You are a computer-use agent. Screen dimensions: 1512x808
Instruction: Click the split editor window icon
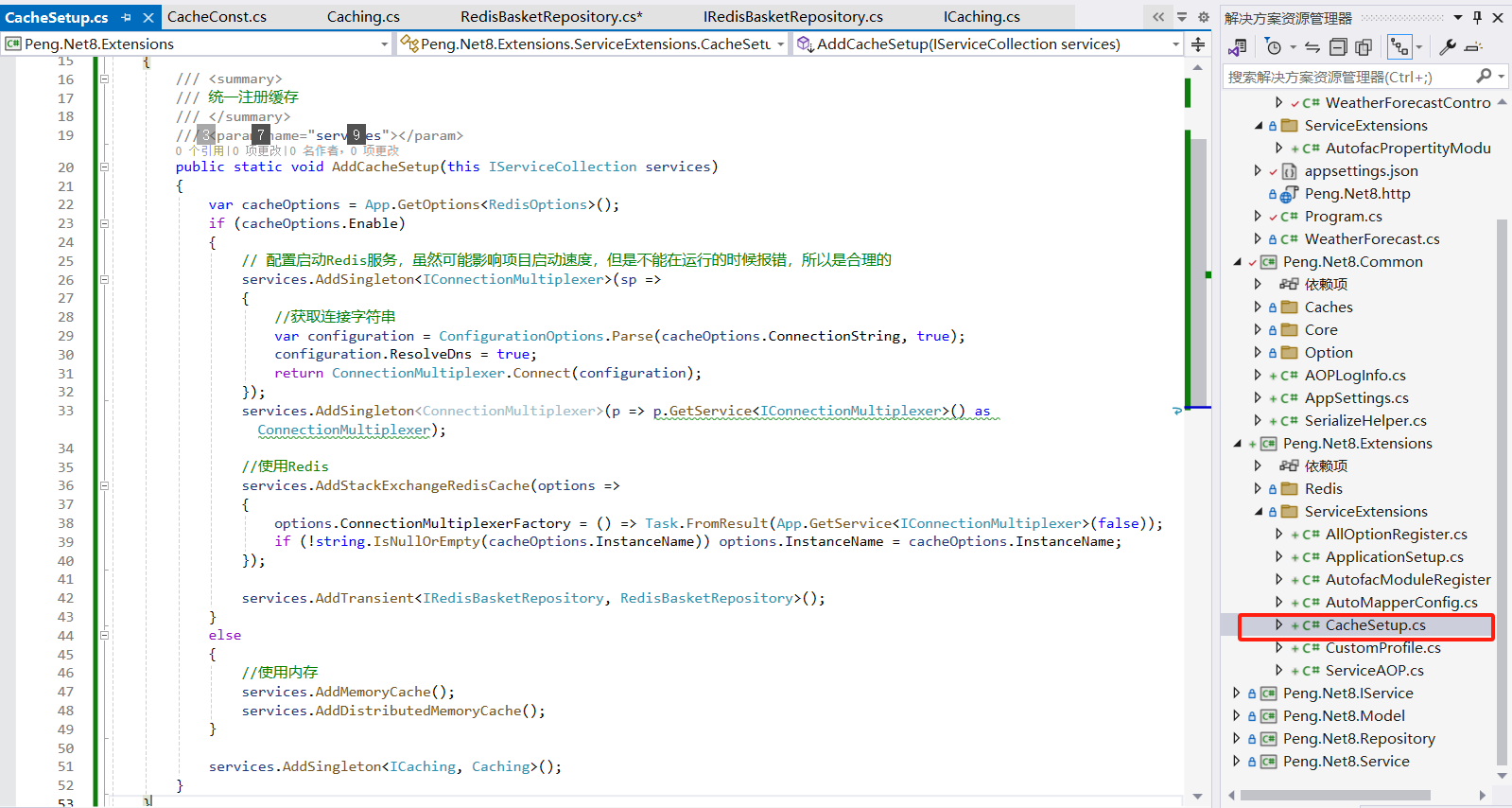pos(1198,44)
